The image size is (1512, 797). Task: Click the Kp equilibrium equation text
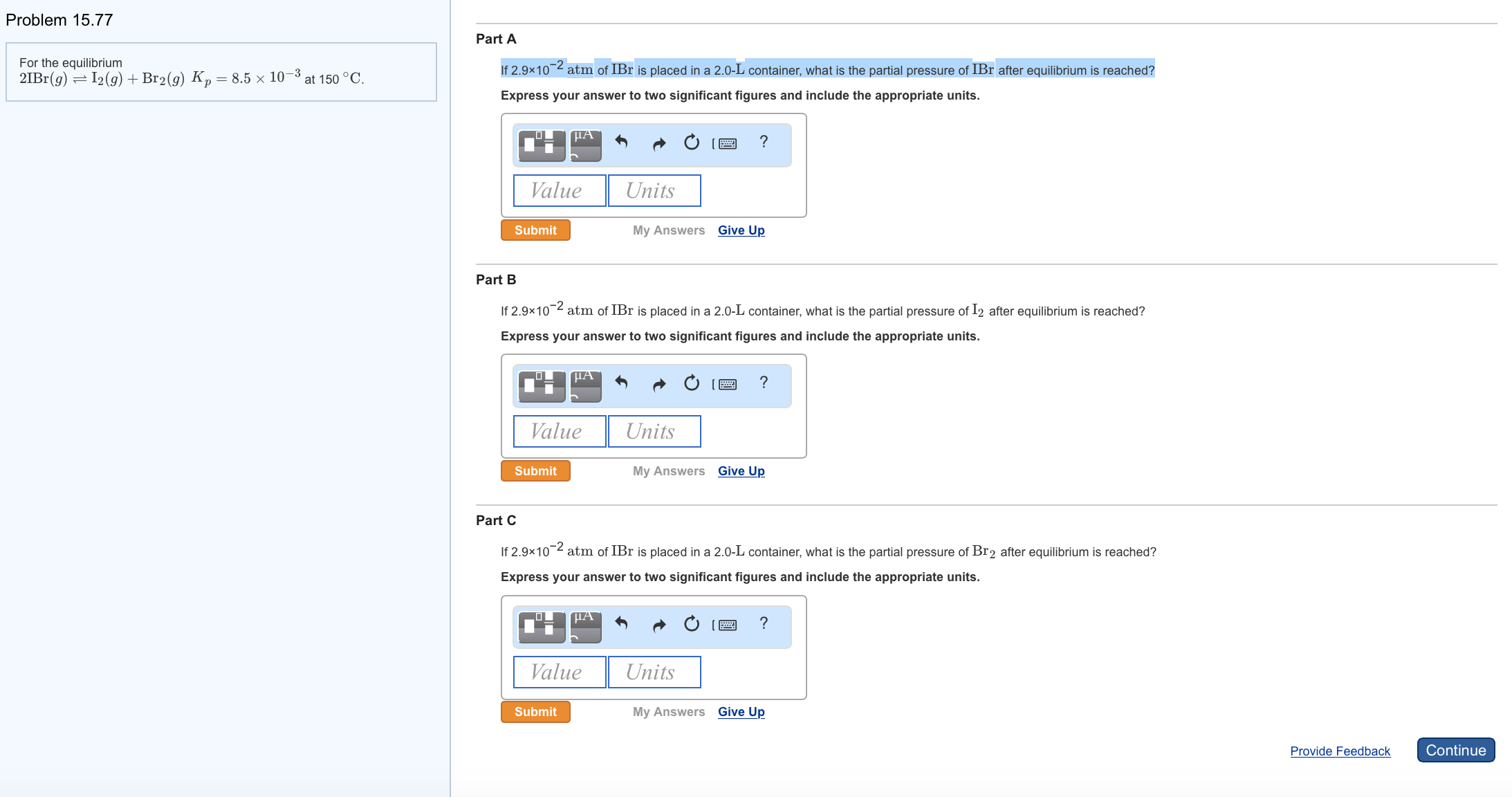pos(192,78)
